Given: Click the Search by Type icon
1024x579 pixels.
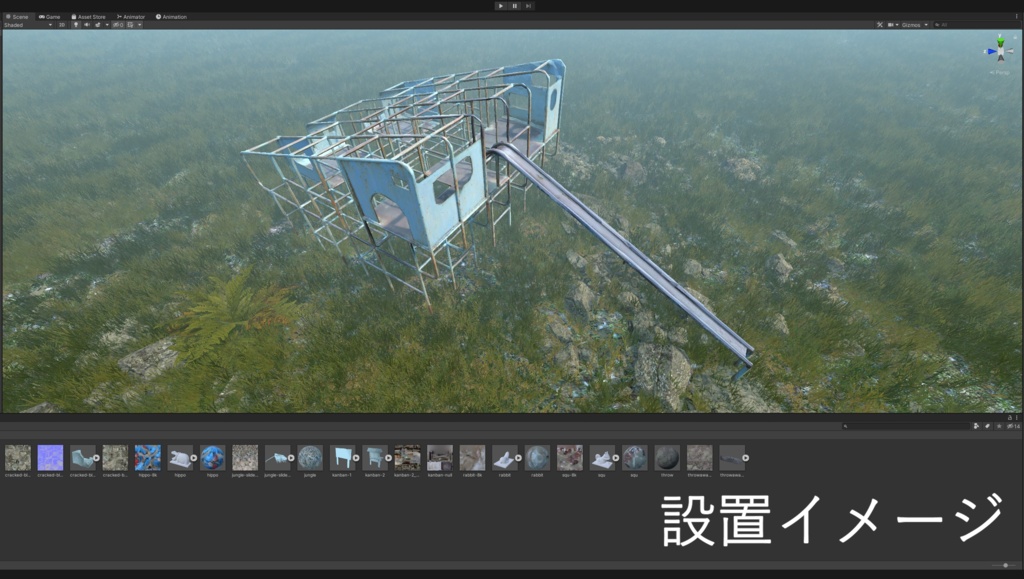Looking at the screenshot, I should coord(976,426).
